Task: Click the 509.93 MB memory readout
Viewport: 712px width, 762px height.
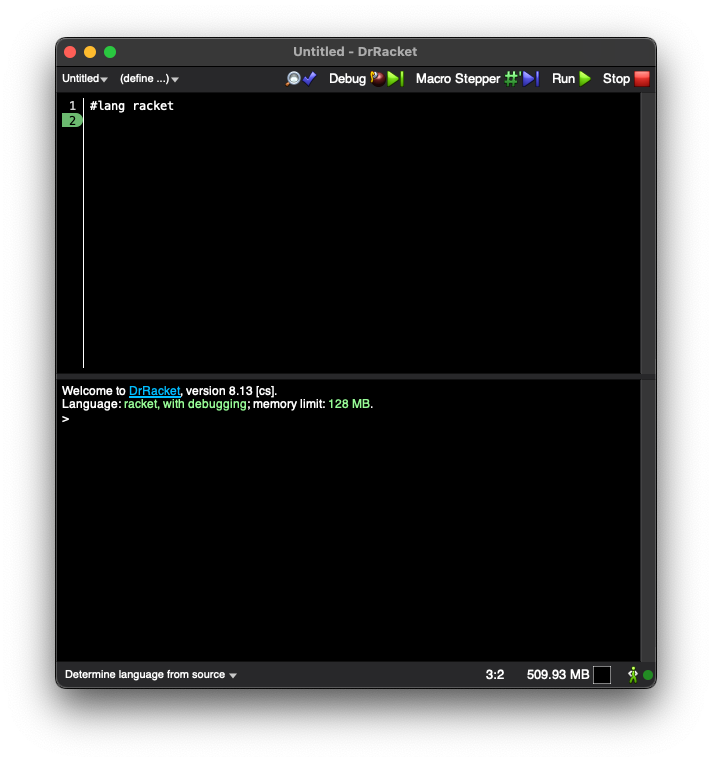Action: coord(557,675)
